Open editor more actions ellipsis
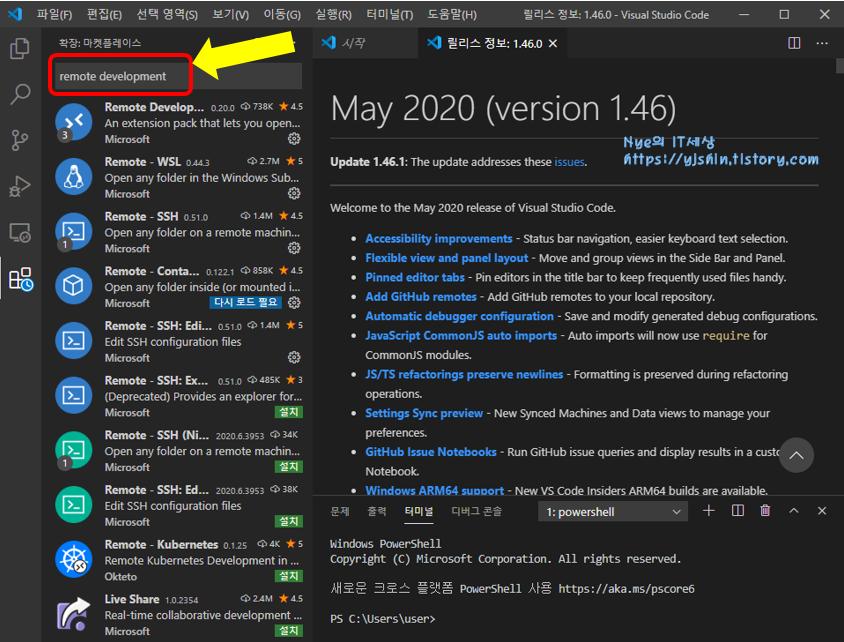The height and width of the screenshot is (642, 844). coord(822,43)
